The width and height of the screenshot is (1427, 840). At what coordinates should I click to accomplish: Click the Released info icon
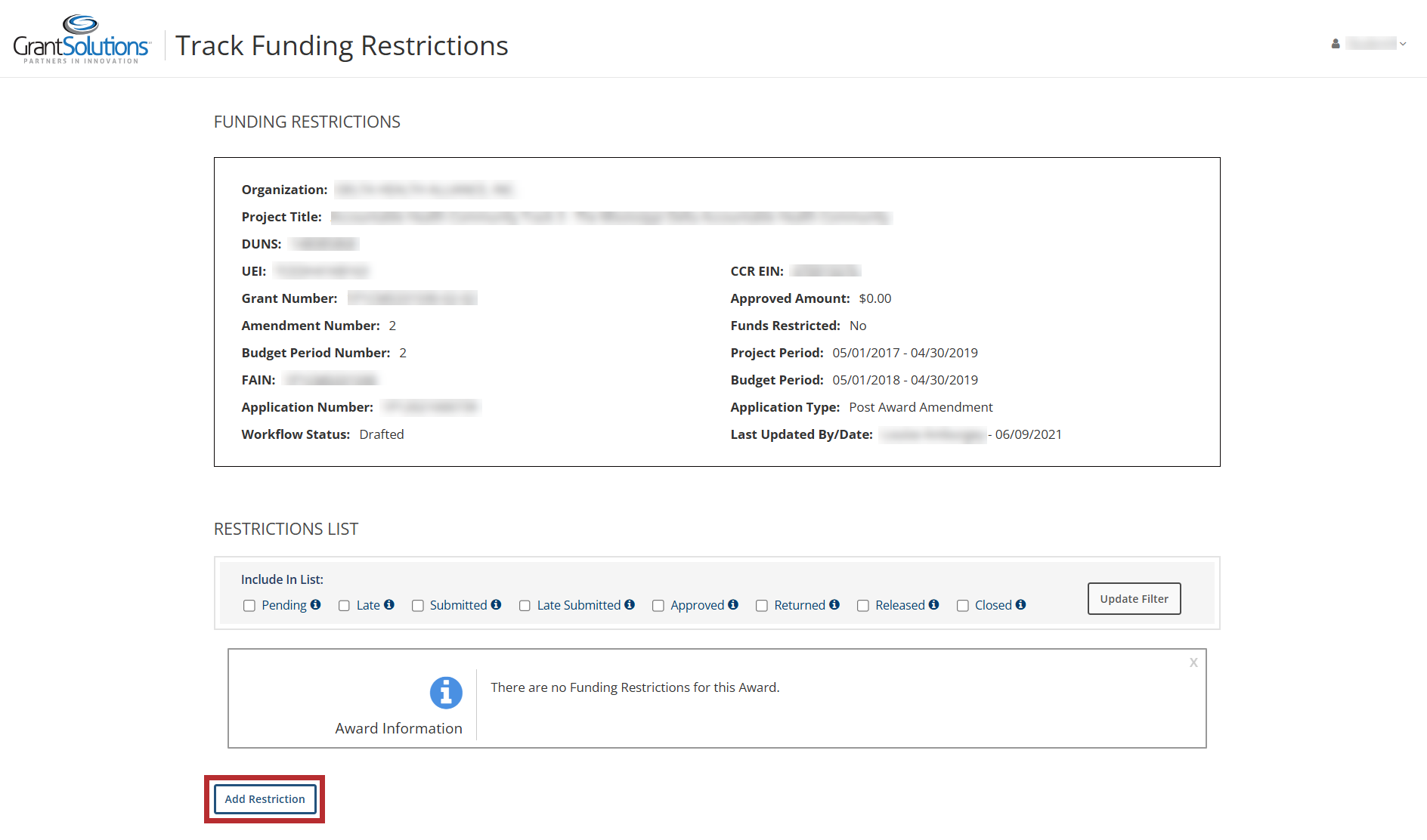934,605
